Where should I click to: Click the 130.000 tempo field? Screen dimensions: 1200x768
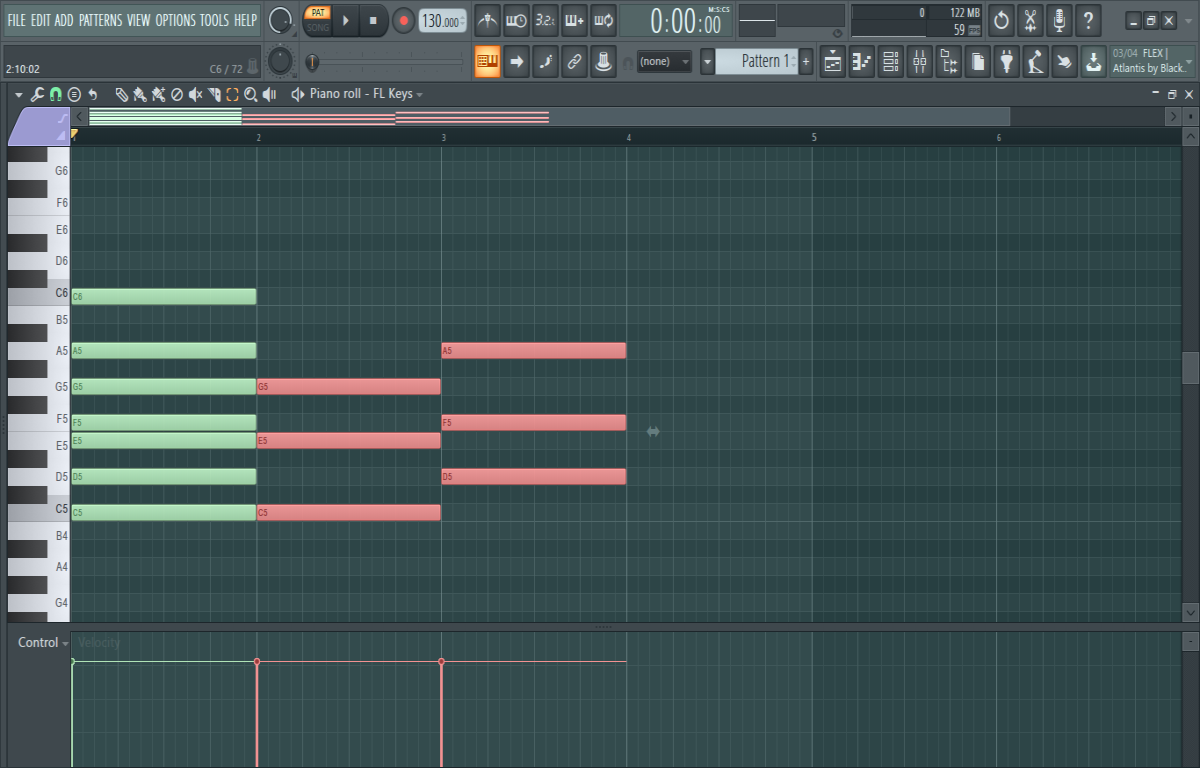[x=442, y=21]
